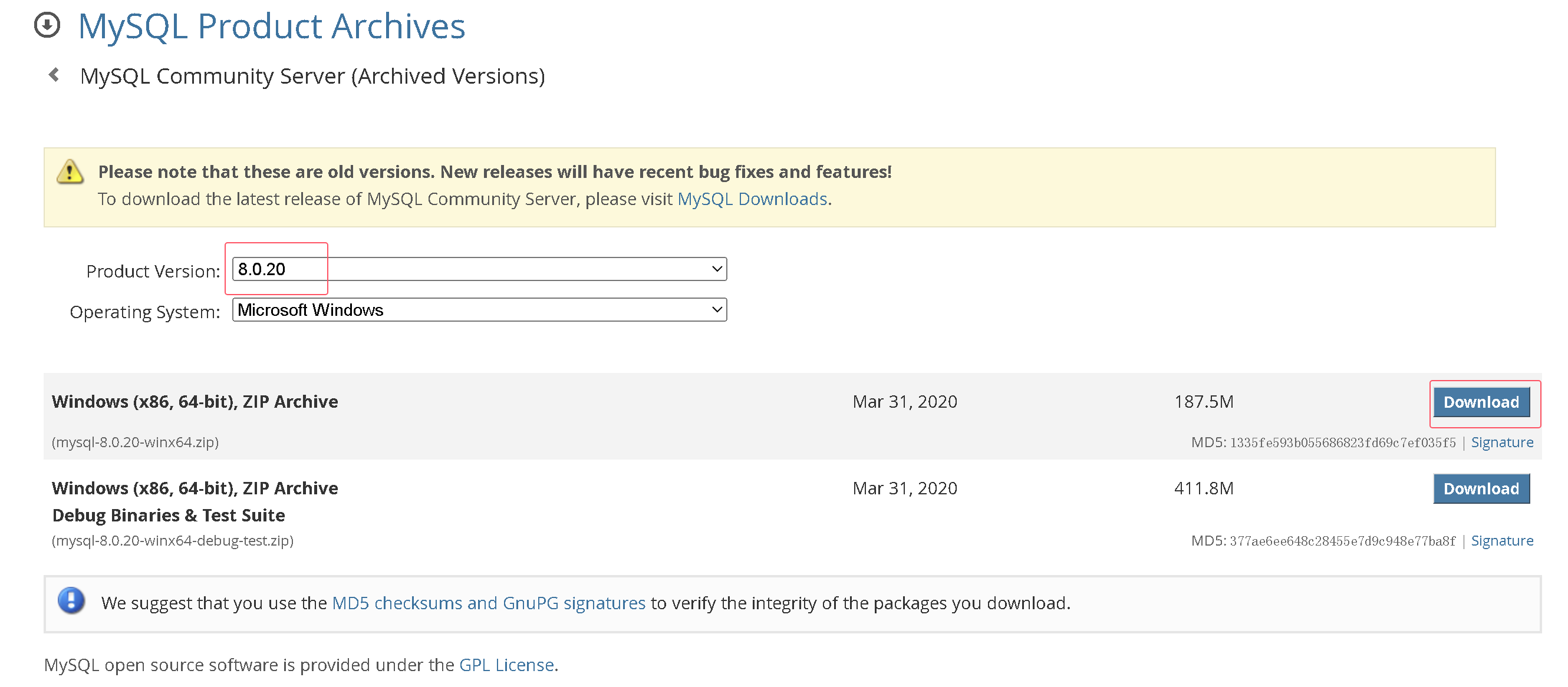Click the ZIP Archive title in the 187.5M row
Image resolution: width=1568 pixels, height=687 pixels.
195,402
